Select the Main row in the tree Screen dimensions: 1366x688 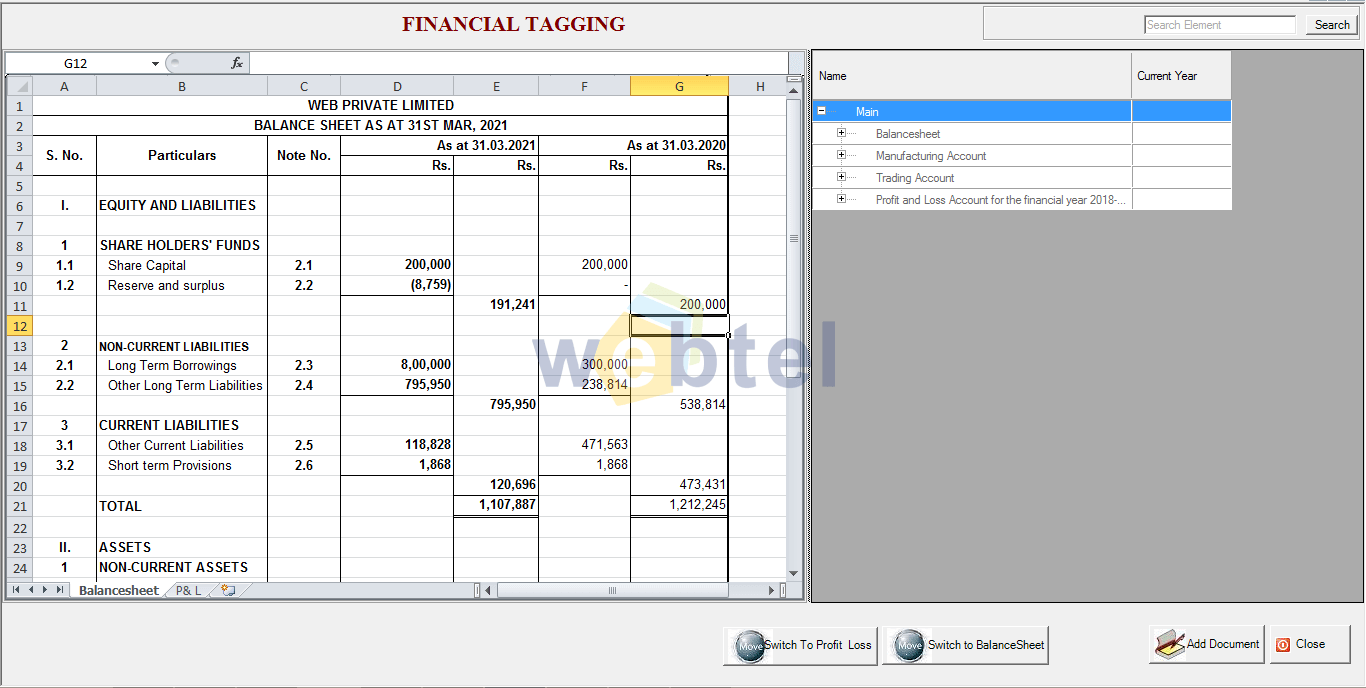[1022, 112]
